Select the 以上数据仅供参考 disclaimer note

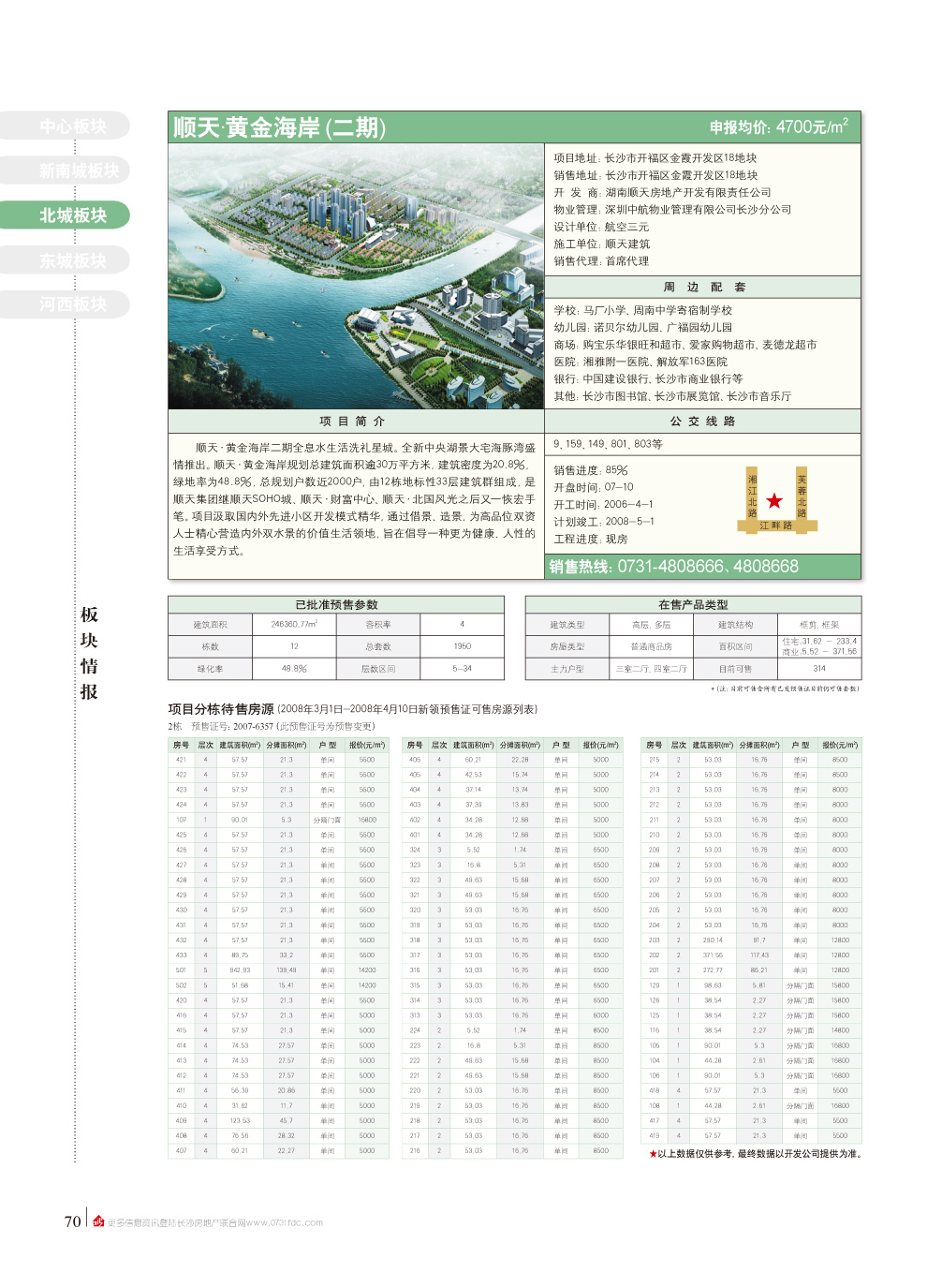pos(759,1154)
